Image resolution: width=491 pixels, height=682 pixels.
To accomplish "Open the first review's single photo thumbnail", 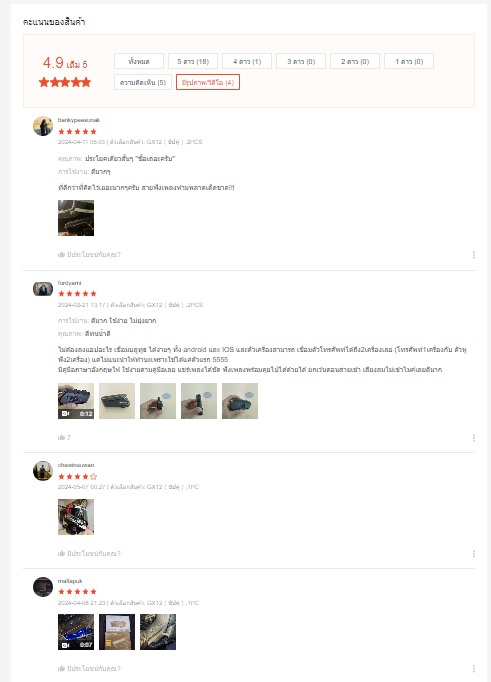I will point(76,218).
